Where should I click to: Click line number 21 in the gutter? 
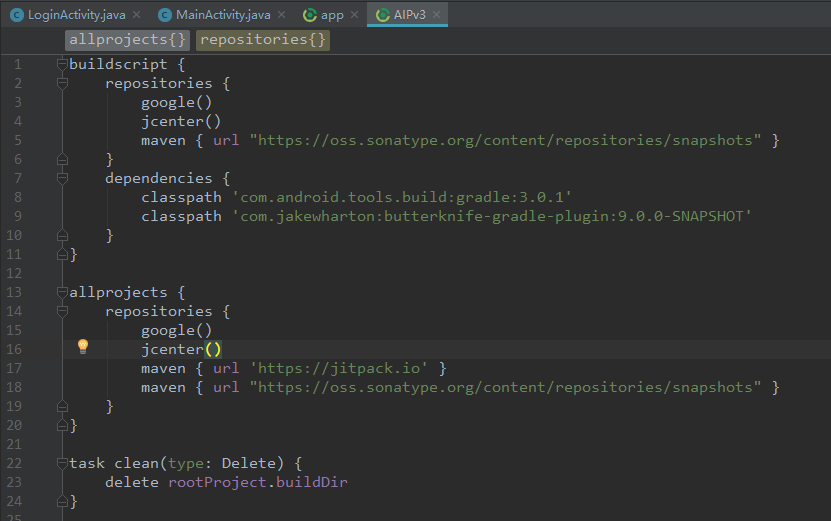tap(14, 444)
